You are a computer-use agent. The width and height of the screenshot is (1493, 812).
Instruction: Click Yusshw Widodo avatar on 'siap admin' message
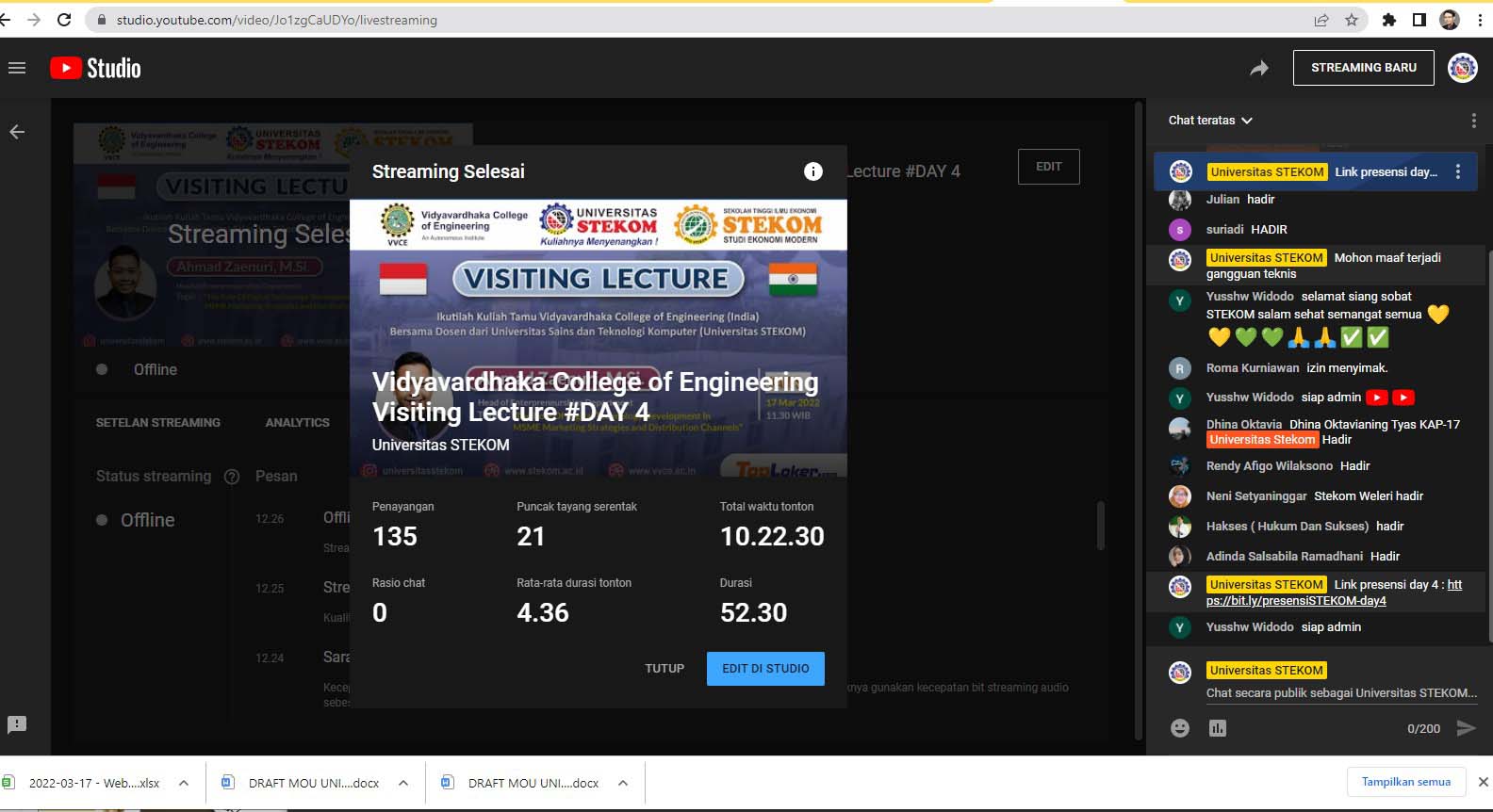[x=1180, y=627]
